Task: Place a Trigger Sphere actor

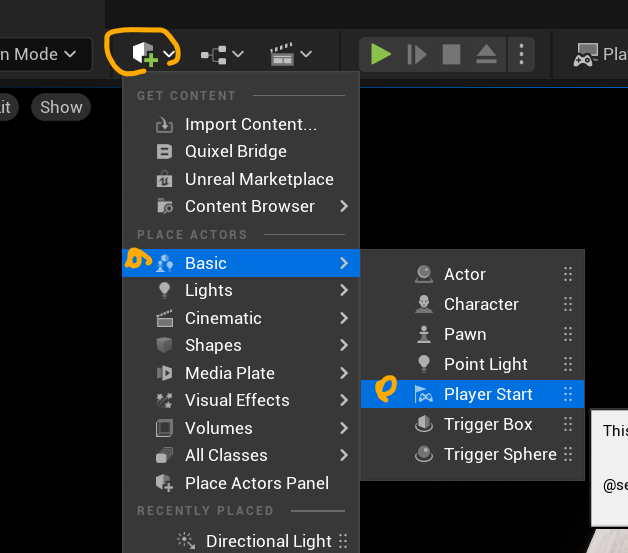Action: (473, 454)
